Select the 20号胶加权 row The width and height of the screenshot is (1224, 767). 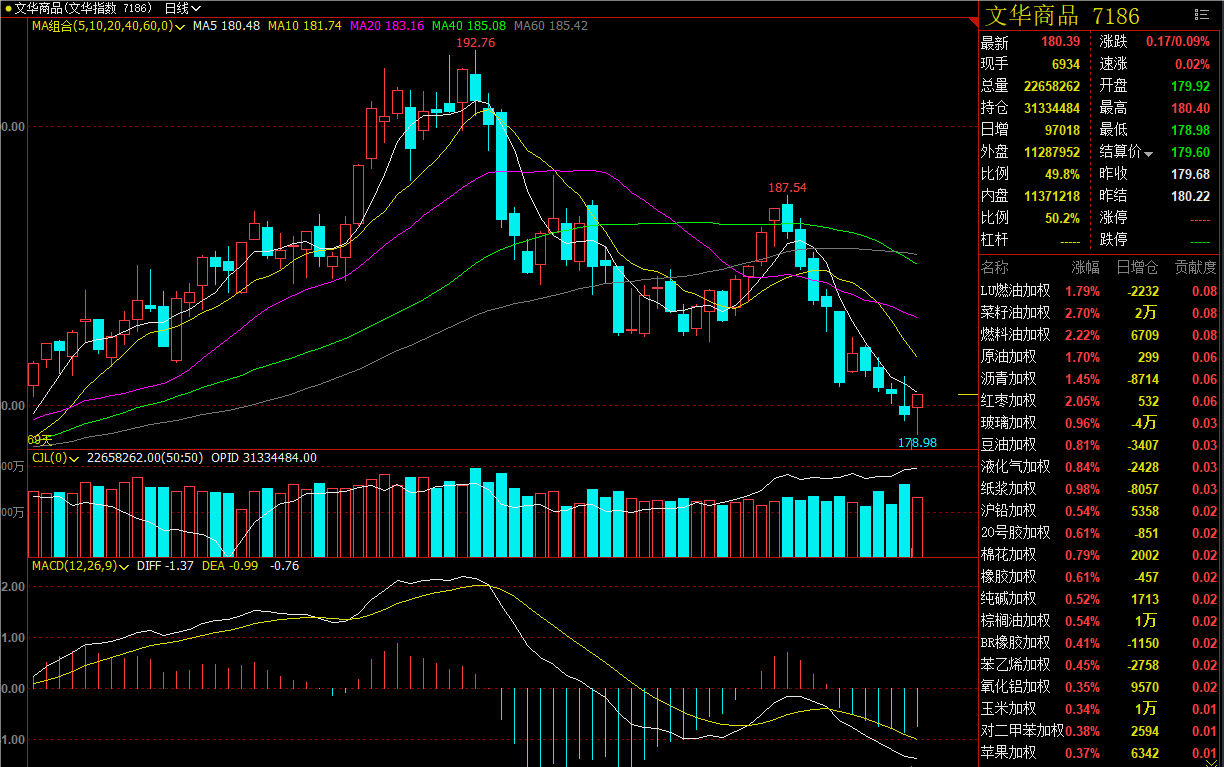click(x=1099, y=533)
